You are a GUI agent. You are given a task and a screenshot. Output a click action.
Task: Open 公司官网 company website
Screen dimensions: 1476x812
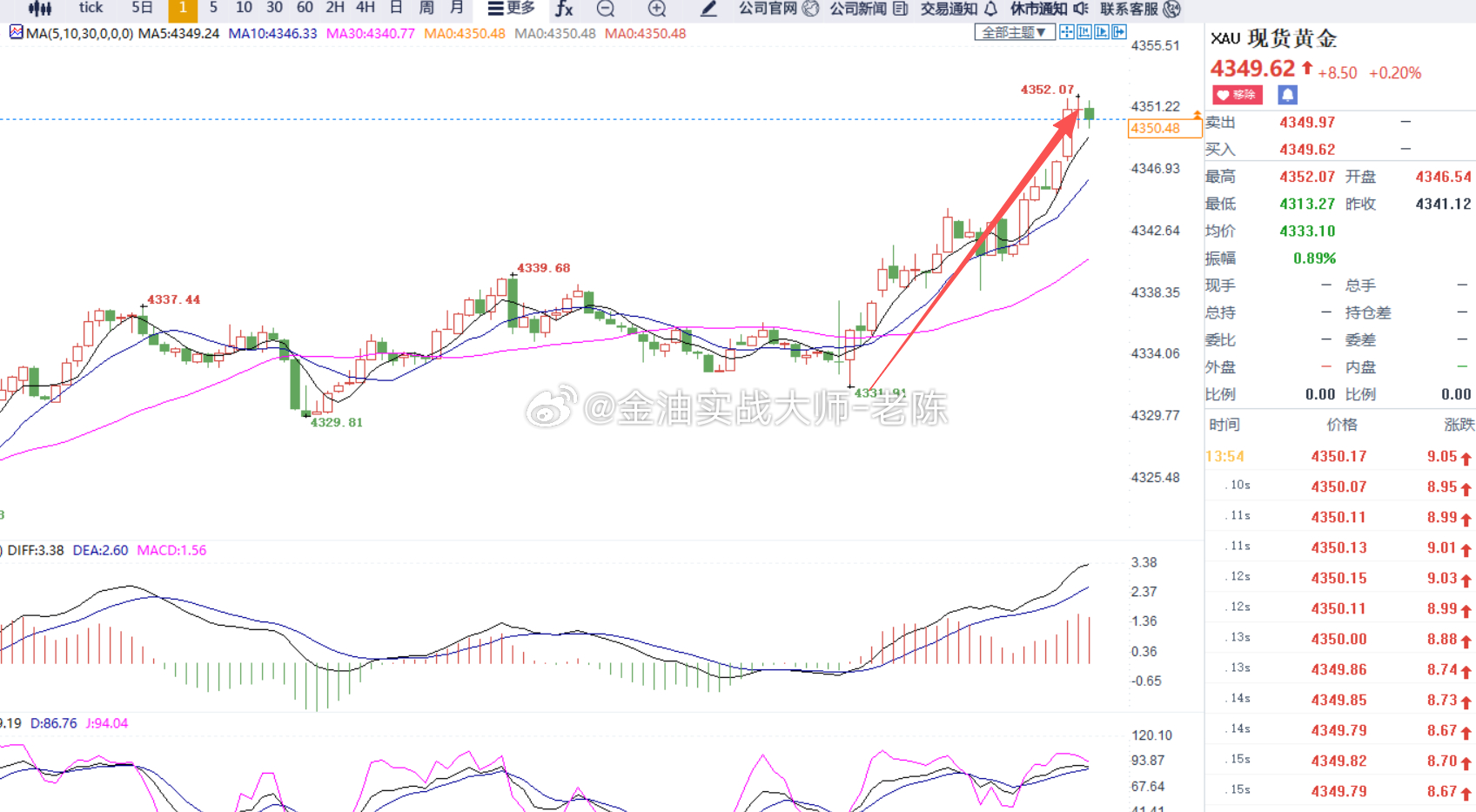pyautogui.click(x=779, y=9)
